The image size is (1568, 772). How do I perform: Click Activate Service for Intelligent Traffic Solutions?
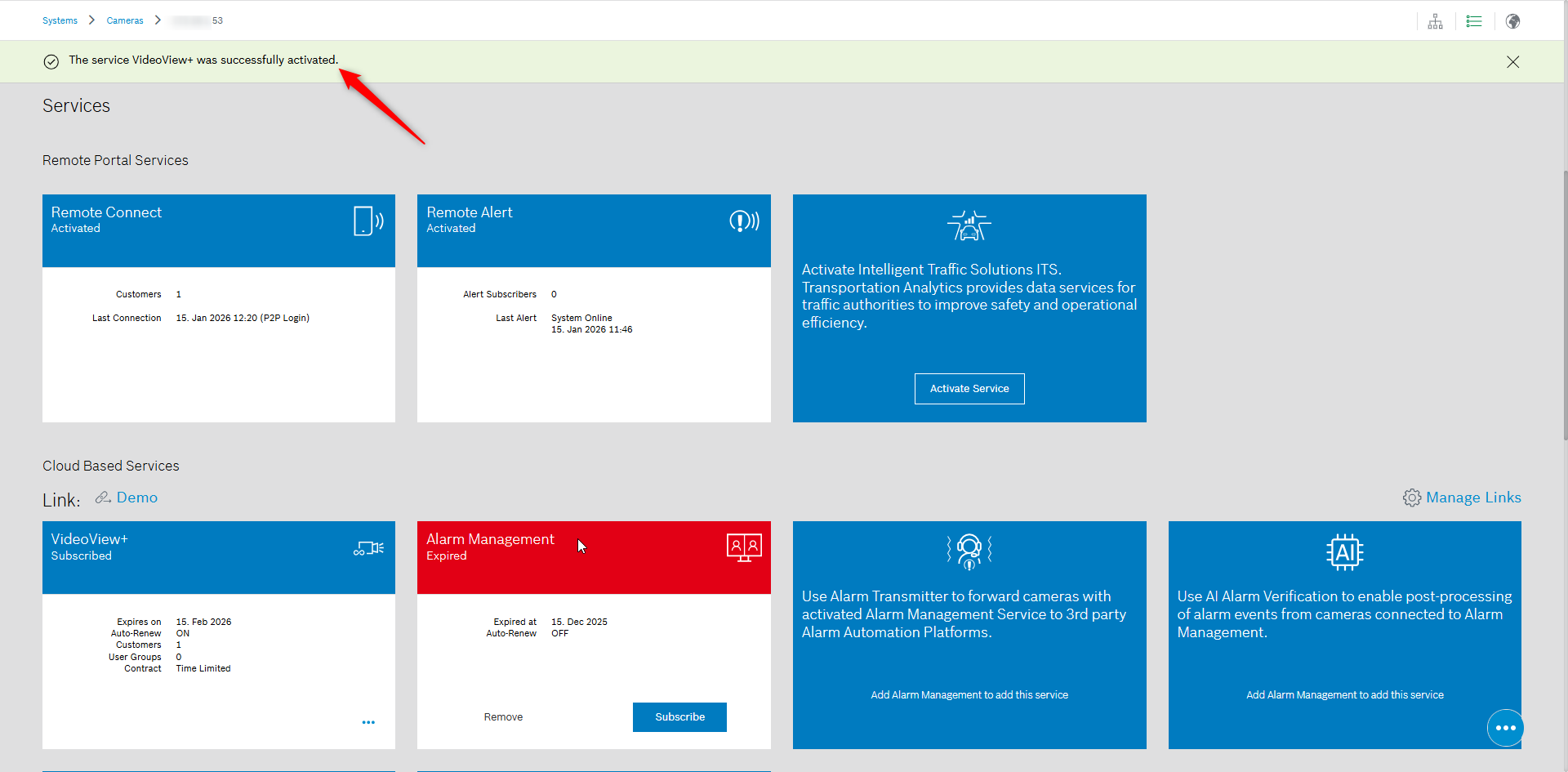tap(969, 389)
